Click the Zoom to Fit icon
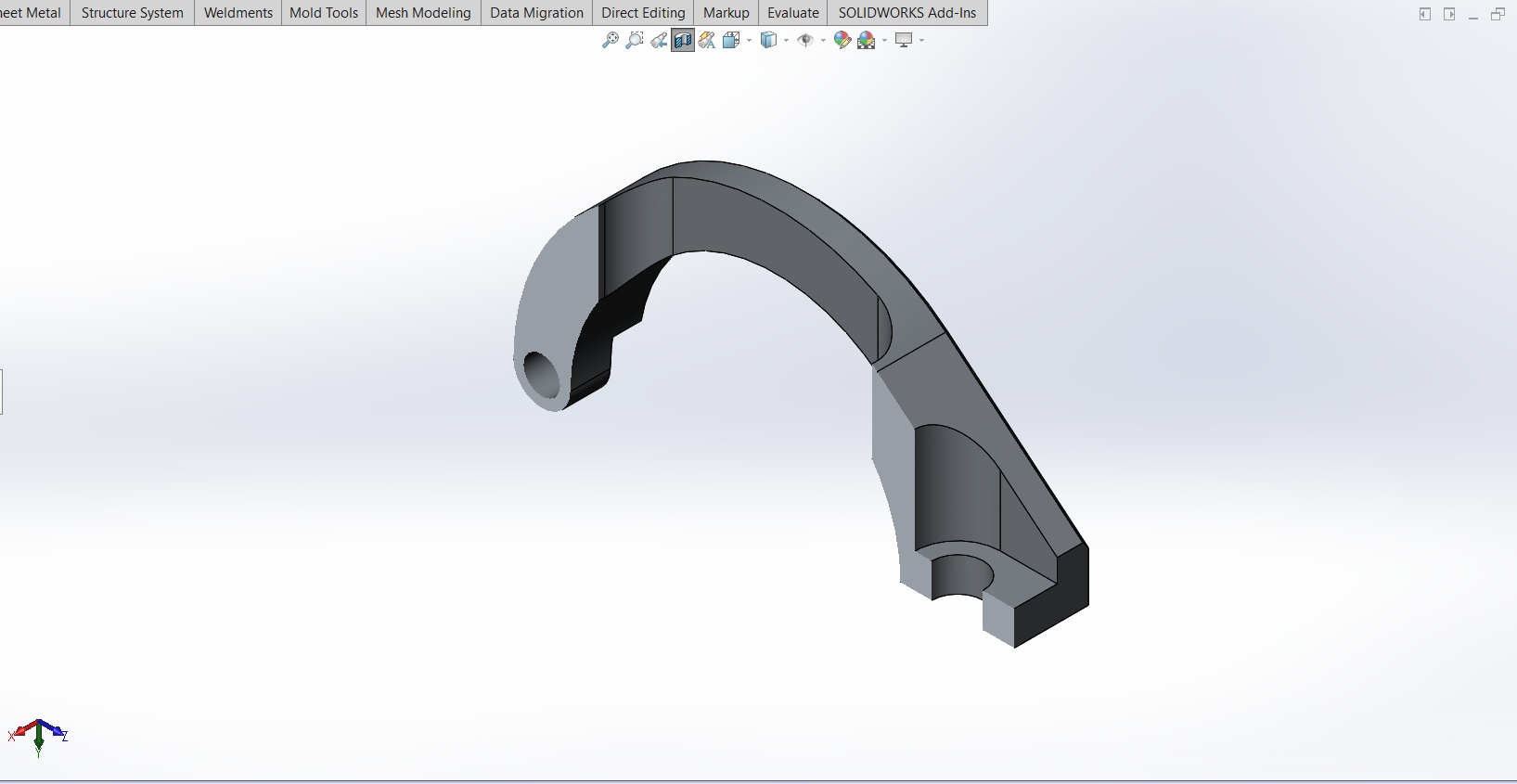Image resolution: width=1517 pixels, height=784 pixels. 611,40
